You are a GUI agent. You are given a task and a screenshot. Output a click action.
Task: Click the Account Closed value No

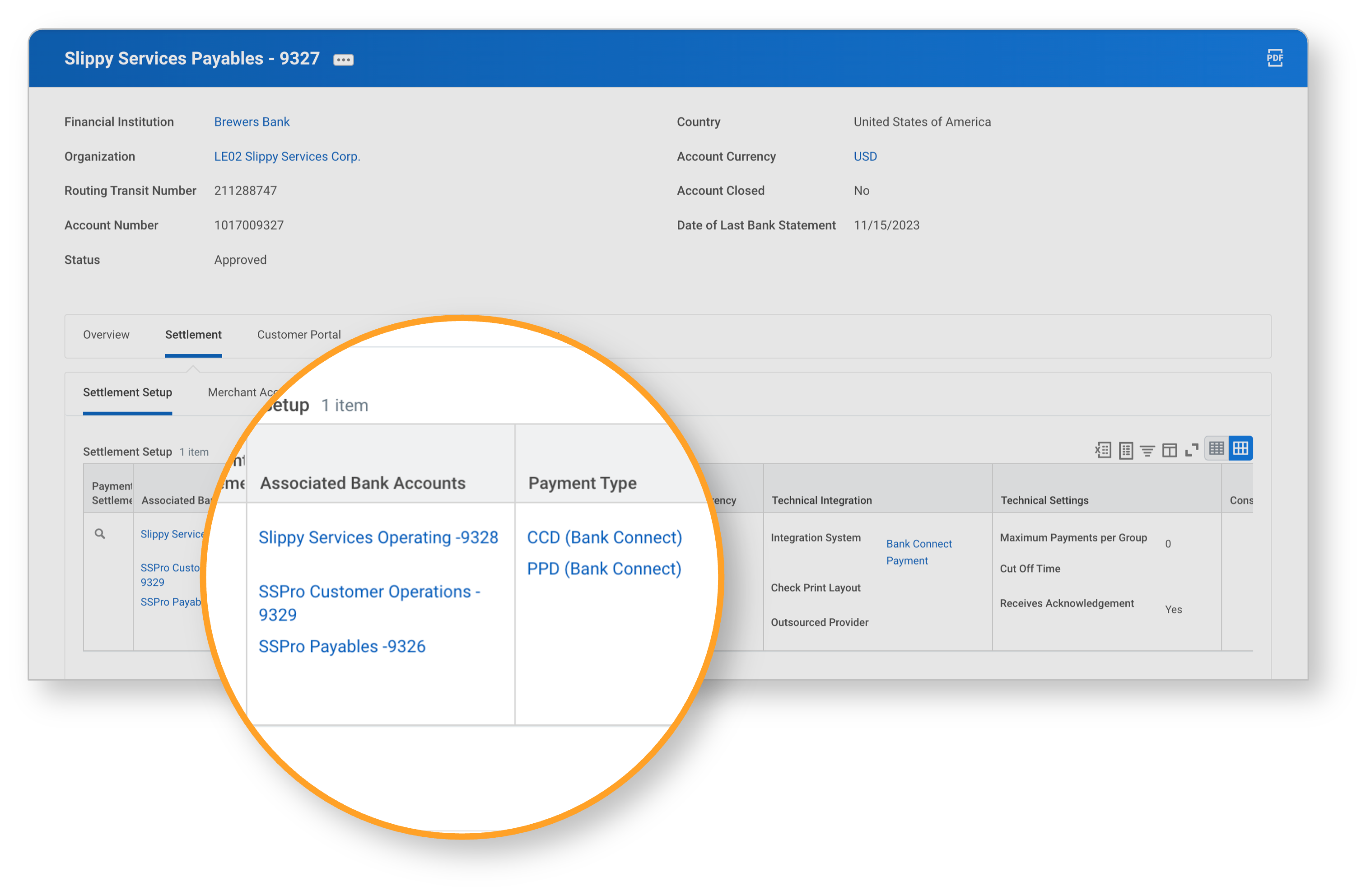click(x=861, y=191)
